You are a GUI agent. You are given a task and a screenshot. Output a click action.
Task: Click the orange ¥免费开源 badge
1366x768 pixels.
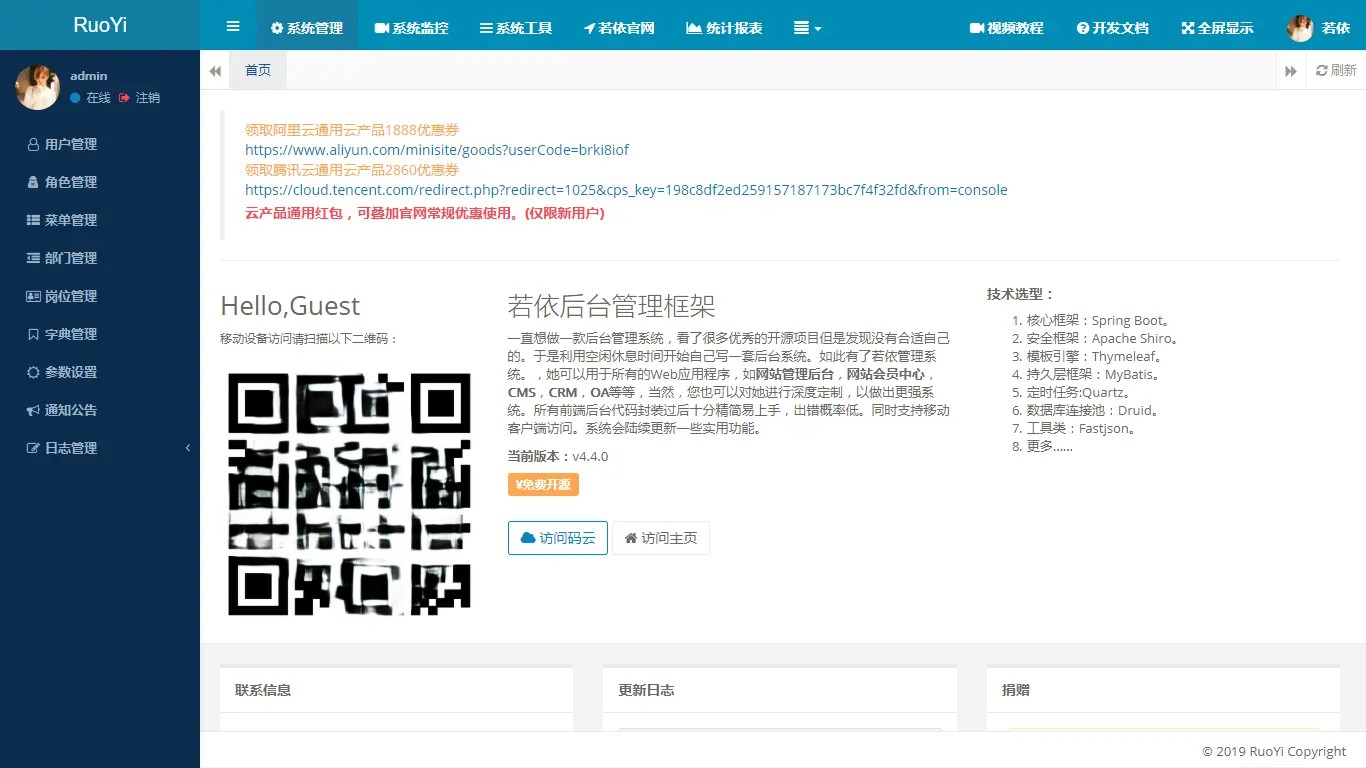point(543,484)
